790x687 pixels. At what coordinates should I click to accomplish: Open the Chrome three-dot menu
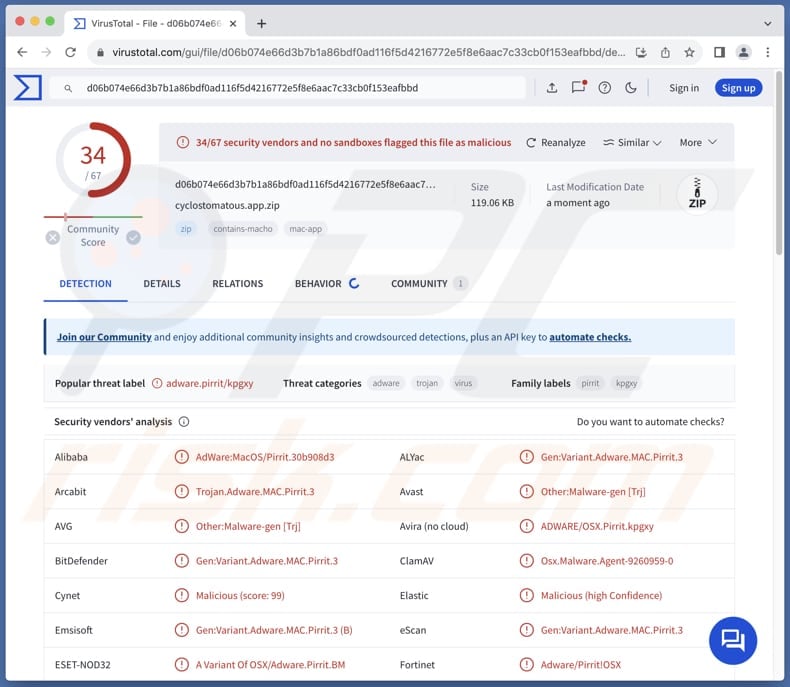[x=767, y=52]
